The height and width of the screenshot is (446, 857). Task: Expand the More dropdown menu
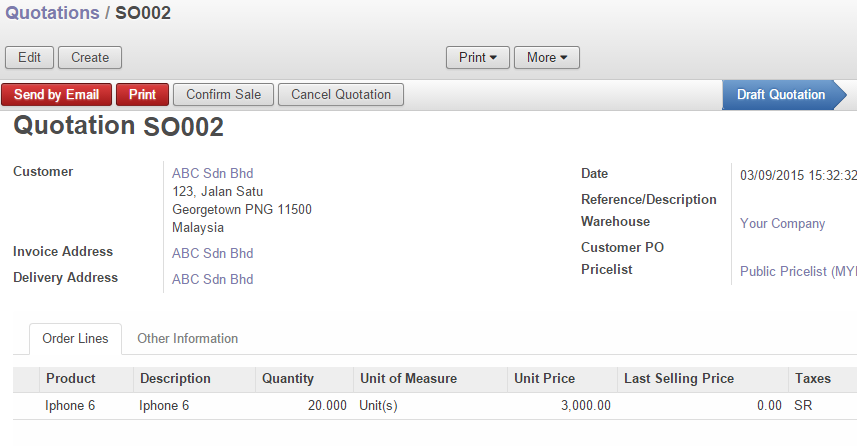[546, 58]
